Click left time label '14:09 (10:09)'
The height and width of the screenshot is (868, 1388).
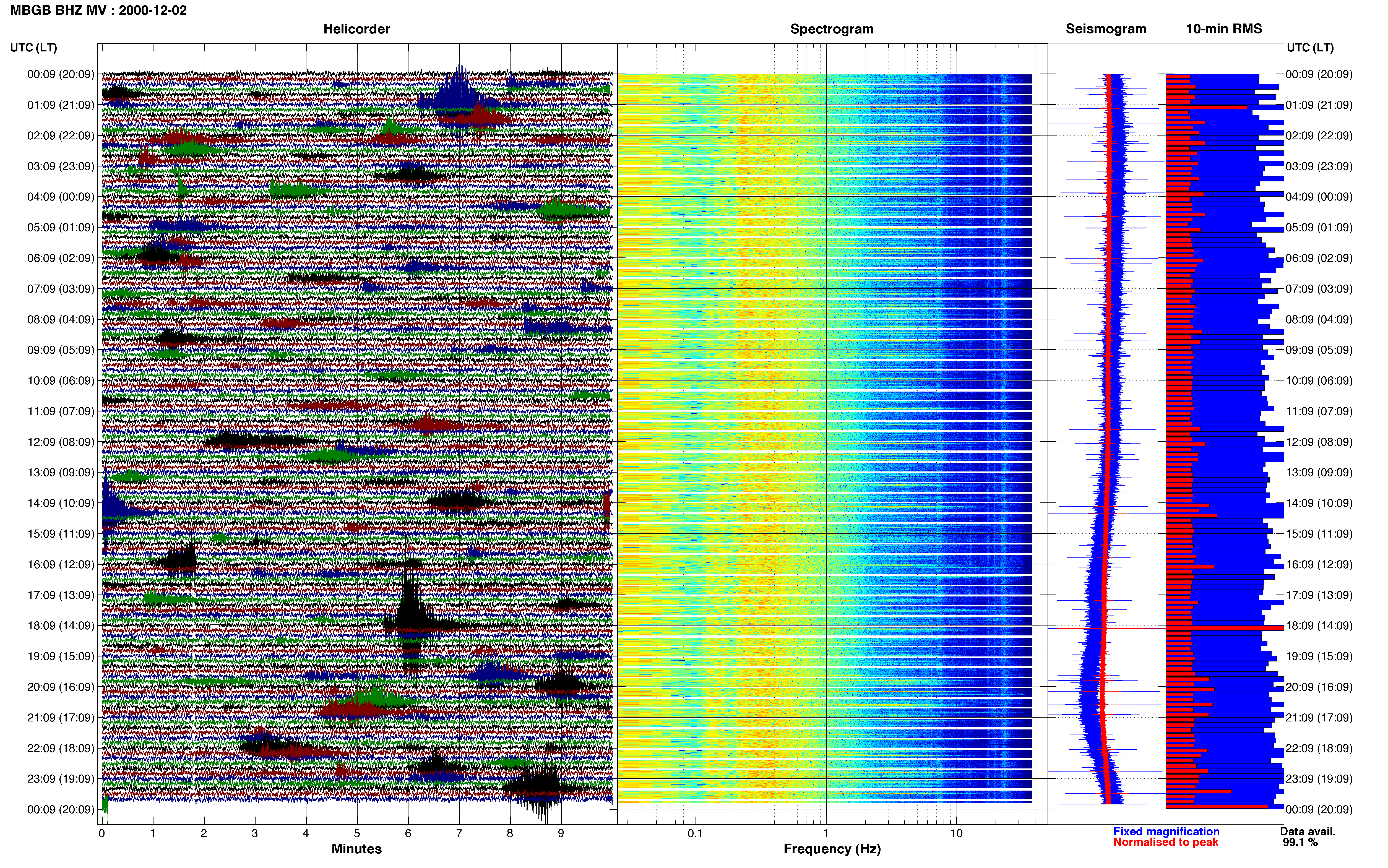point(61,504)
